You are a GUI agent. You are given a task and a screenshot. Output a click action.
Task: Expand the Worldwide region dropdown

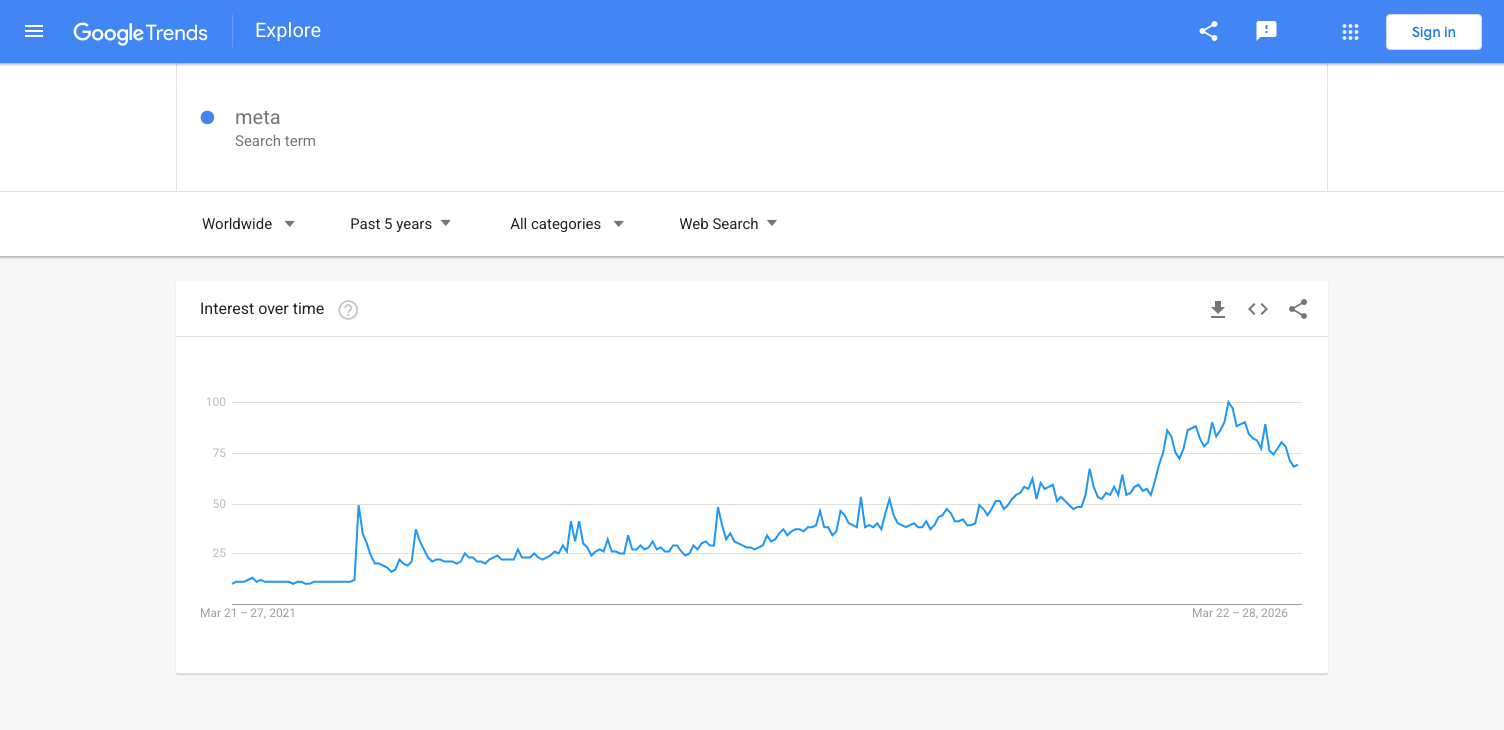click(x=248, y=224)
